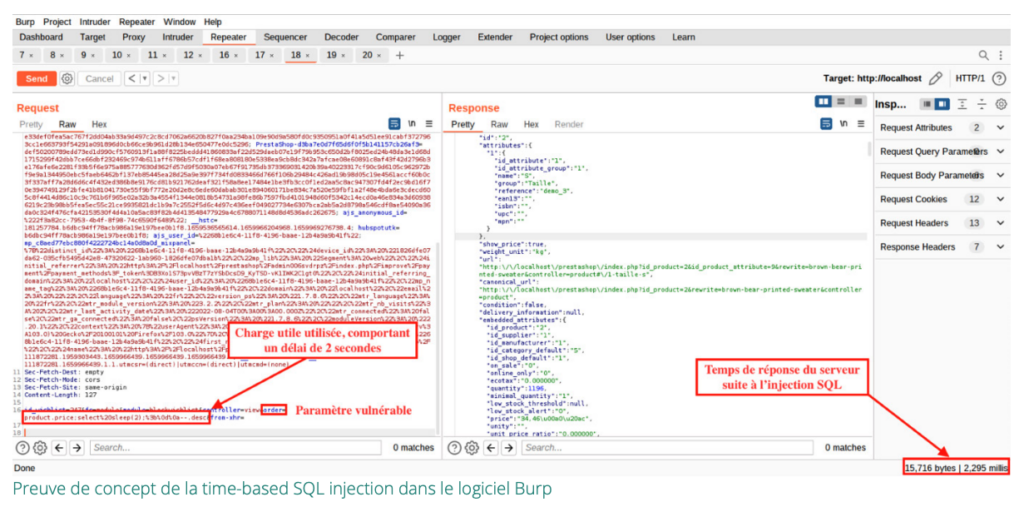The height and width of the screenshot is (507, 1024).
Task: Open send options gear next to Send
Action: click(67, 78)
